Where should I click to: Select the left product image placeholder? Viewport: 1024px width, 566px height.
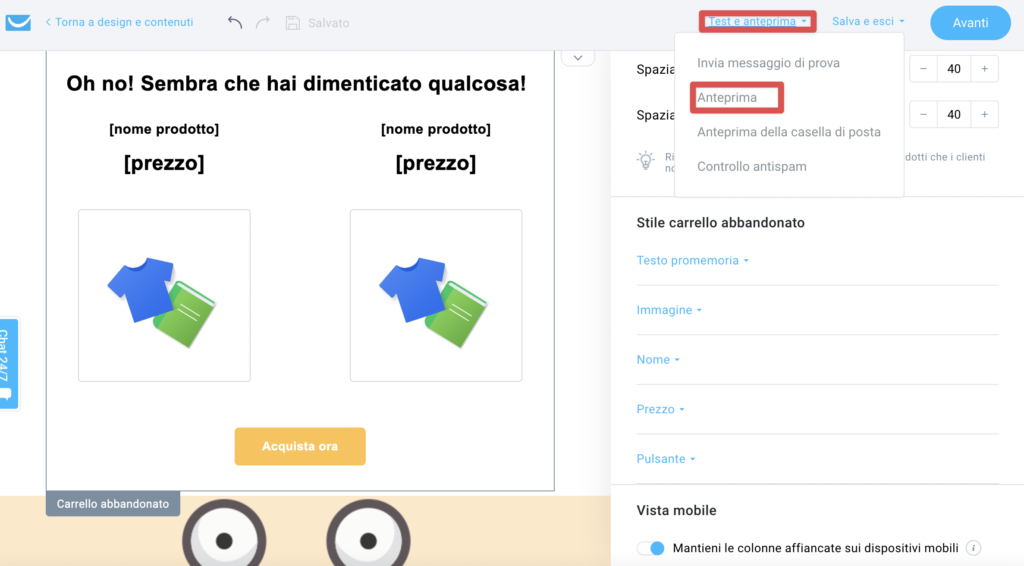point(164,295)
